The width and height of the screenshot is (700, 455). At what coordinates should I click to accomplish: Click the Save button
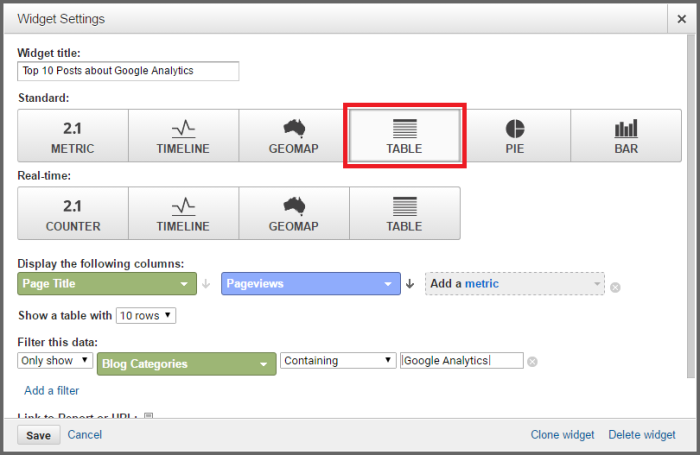coord(38,435)
